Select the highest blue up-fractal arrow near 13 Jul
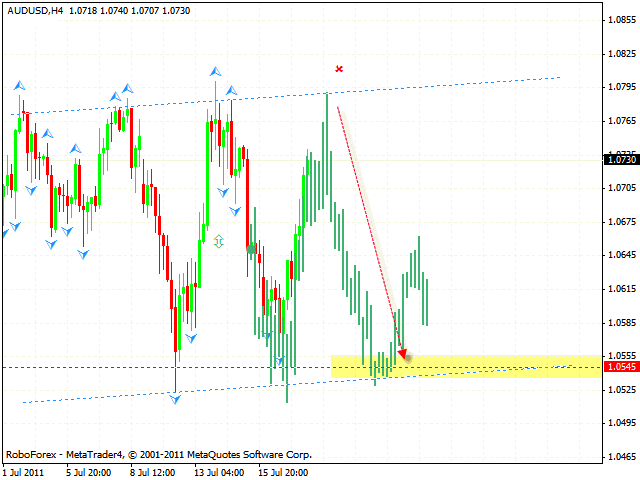 pos(215,71)
